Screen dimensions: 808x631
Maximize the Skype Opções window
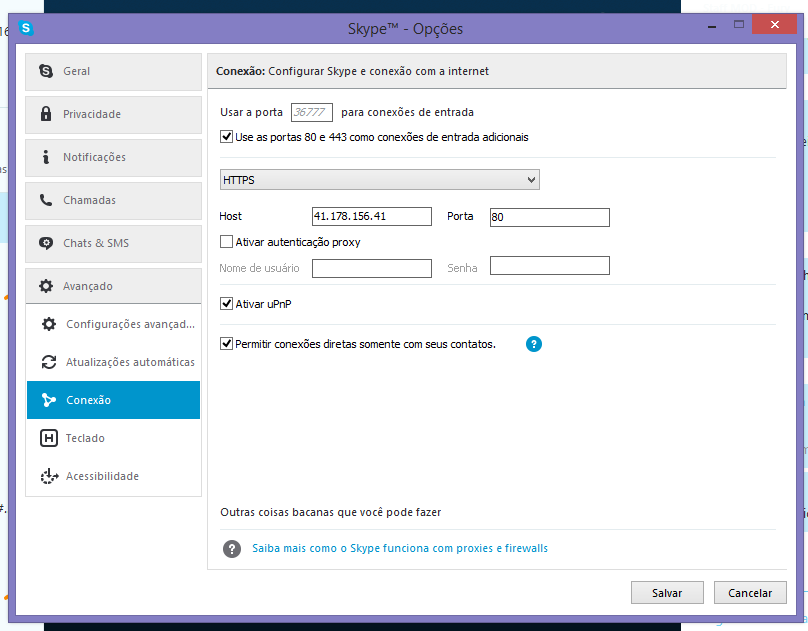pyautogui.click(x=739, y=25)
